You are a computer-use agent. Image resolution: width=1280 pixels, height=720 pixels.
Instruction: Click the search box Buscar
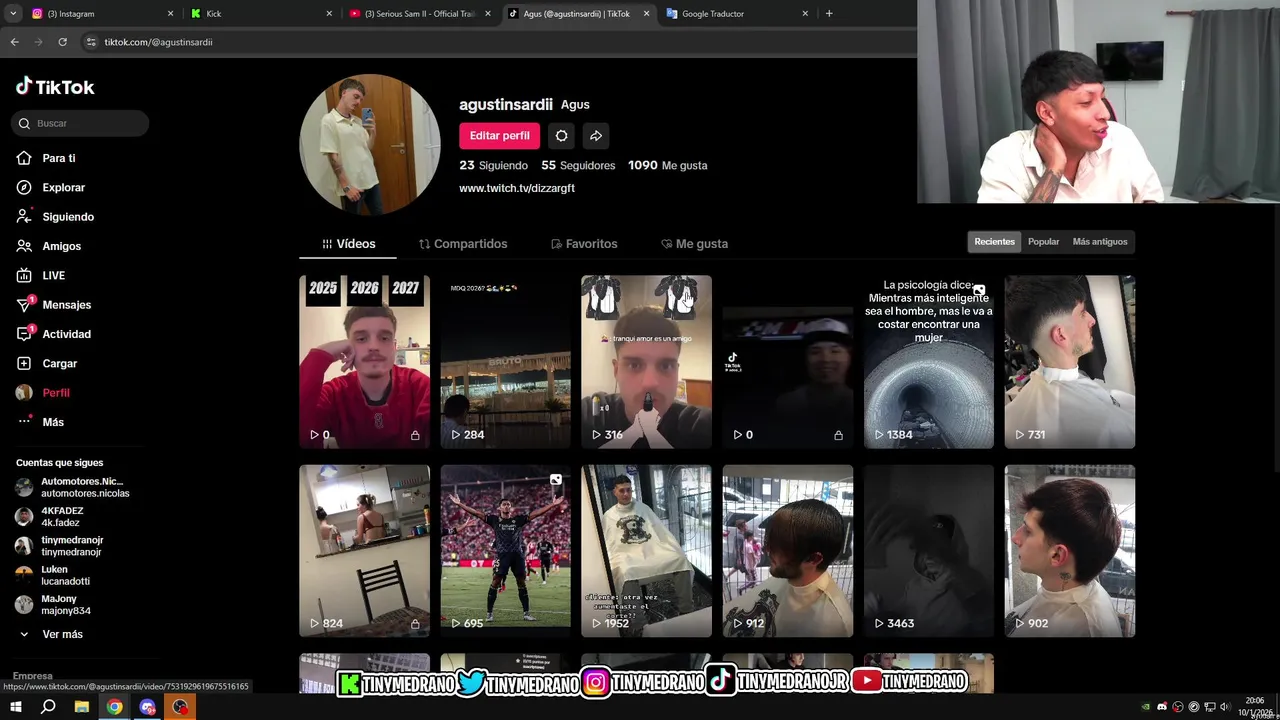pyautogui.click(x=80, y=123)
